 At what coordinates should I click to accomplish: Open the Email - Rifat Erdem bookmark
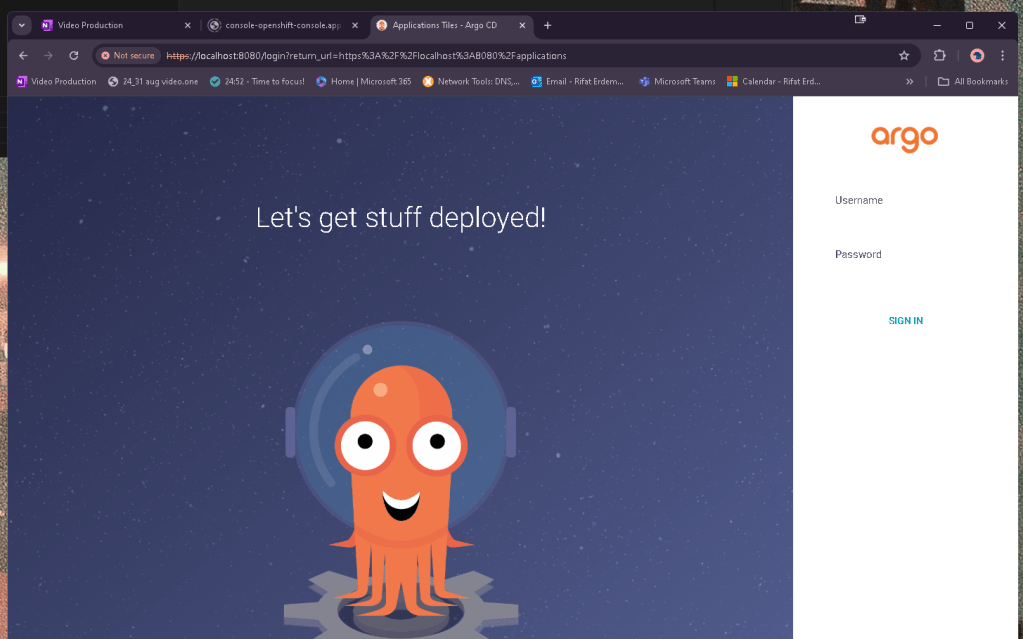click(577, 82)
